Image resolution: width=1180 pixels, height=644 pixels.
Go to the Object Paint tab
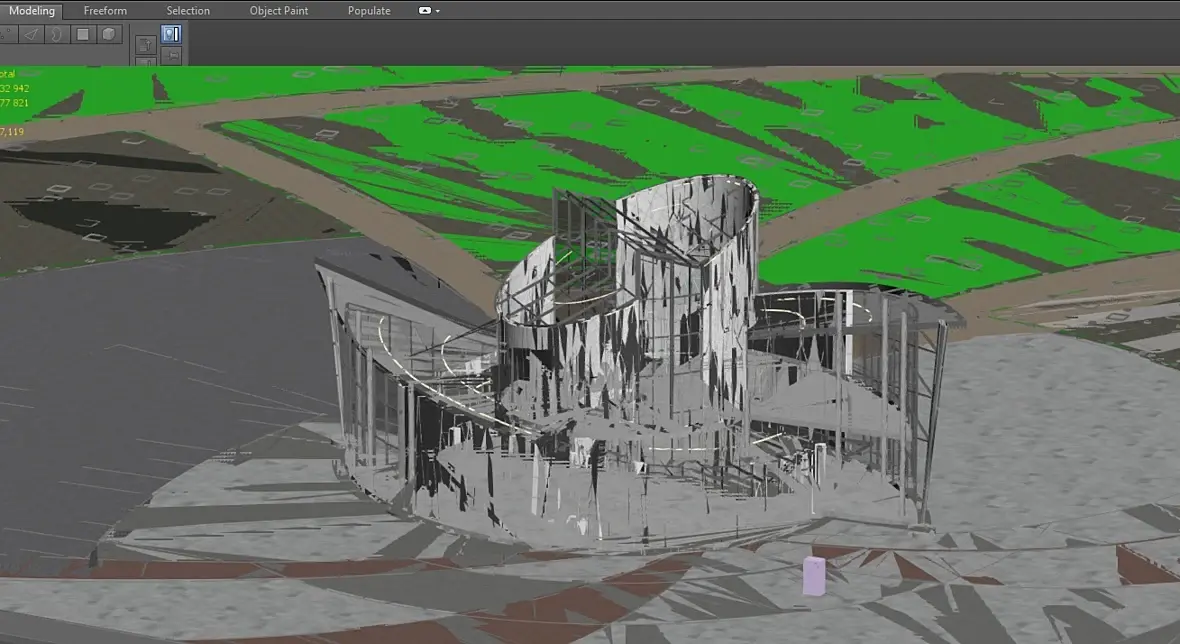point(279,11)
